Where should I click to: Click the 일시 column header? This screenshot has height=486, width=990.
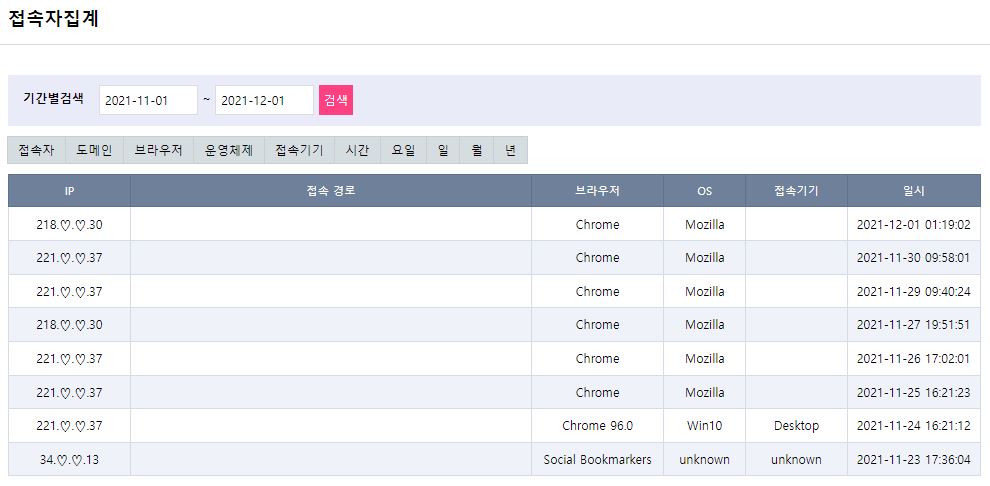[914, 191]
